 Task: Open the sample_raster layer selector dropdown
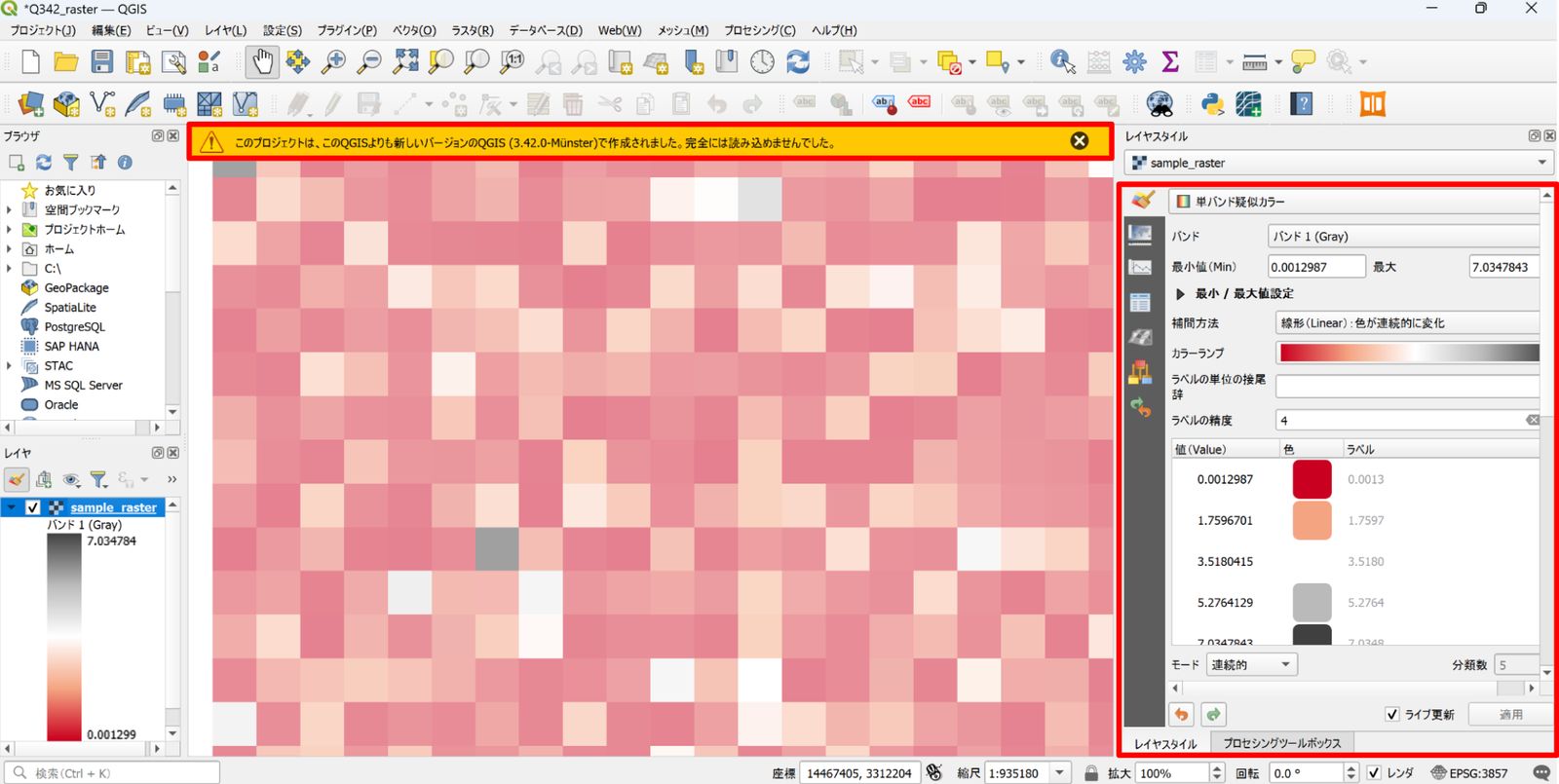pyautogui.click(x=1338, y=163)
